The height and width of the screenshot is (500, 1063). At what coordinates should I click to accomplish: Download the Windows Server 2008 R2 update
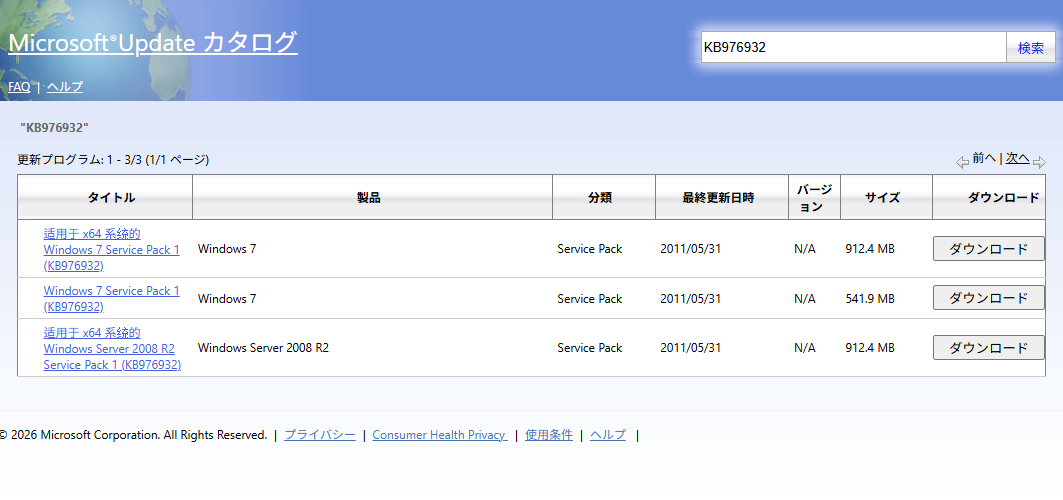point(988,348)
